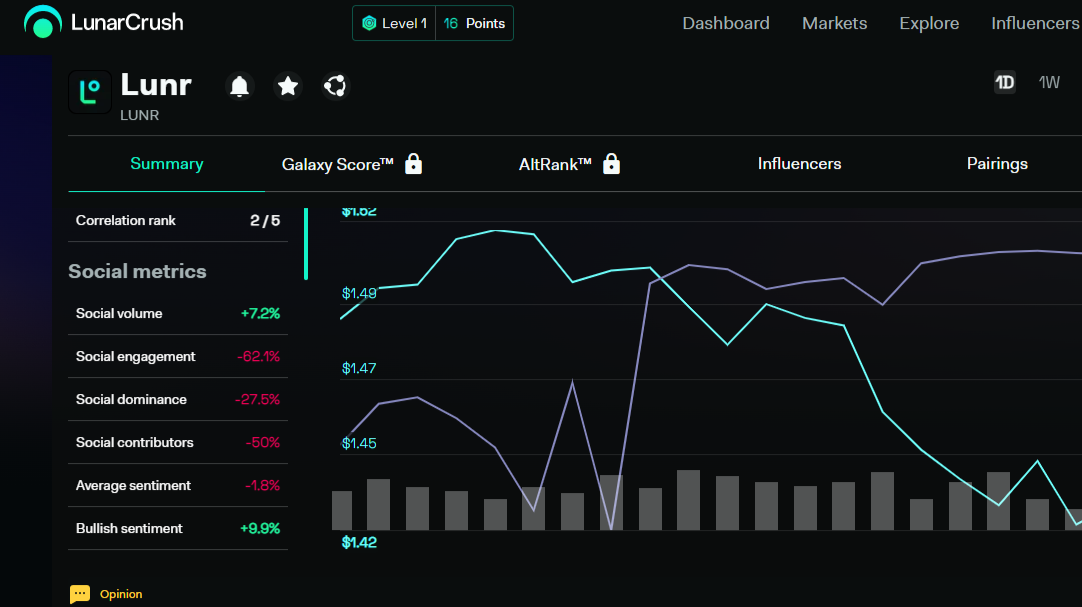Open the 16 Points counter
Viewport: 1082px width, 607px height.
(475, 23)
